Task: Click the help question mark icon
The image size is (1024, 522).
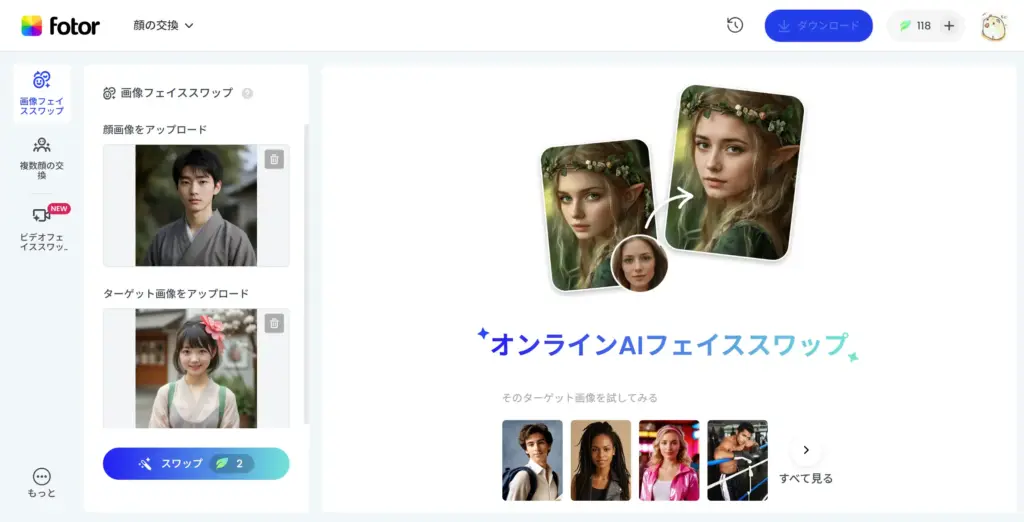Action: click(x=247, y=93)
